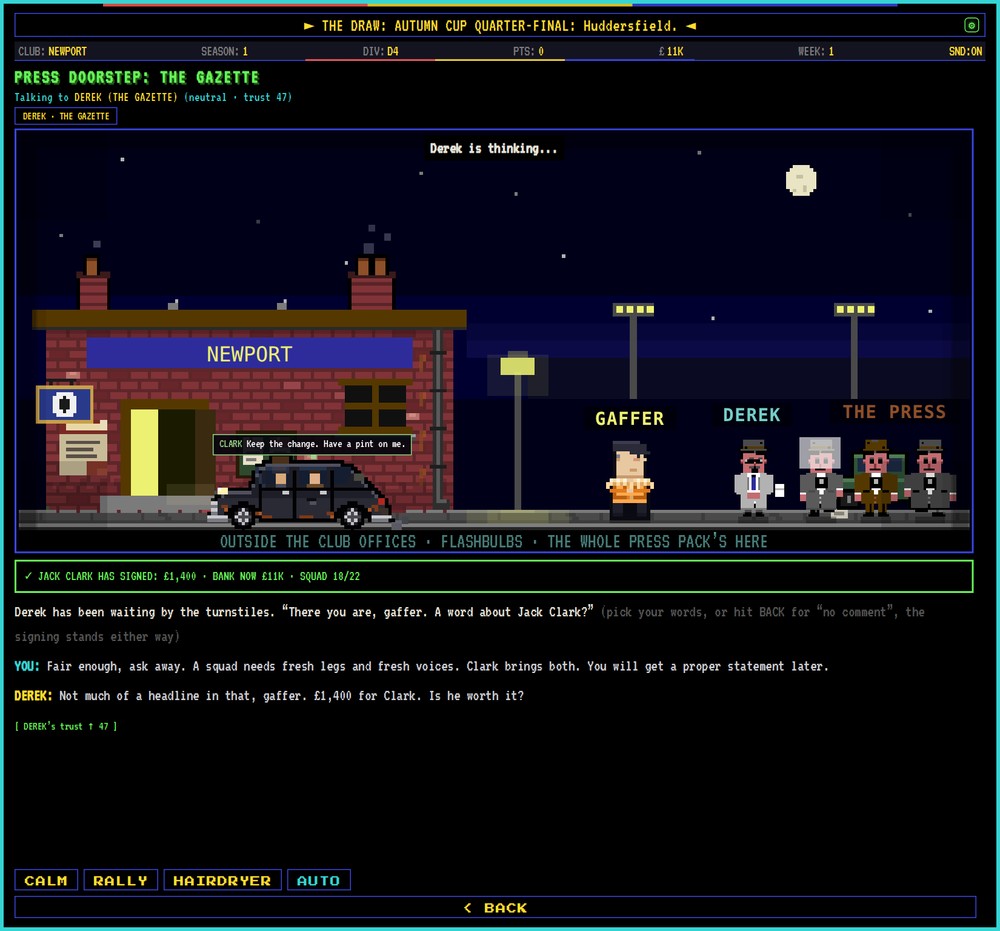
Task: Click the black taxi by the offices
Action: click(300, 493)
